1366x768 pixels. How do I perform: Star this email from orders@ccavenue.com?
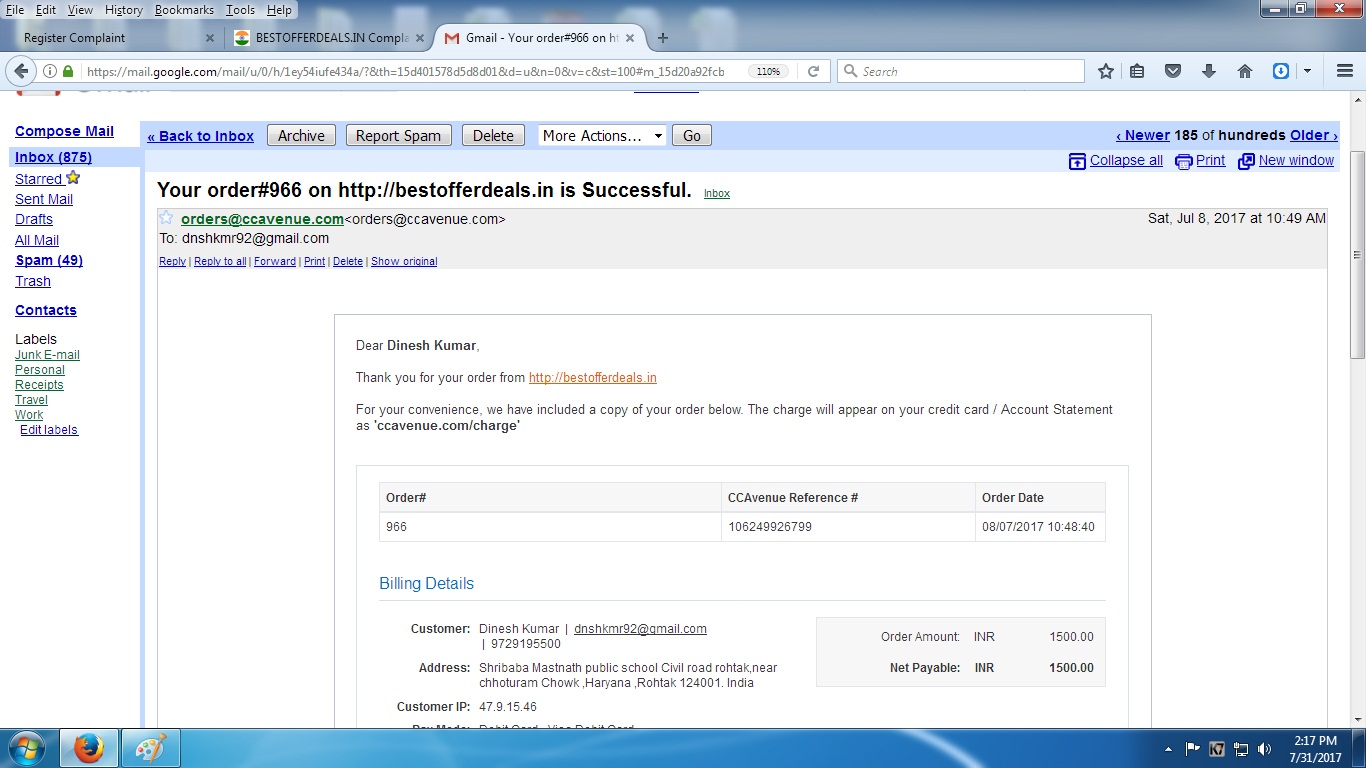click(x=167, y=218)
